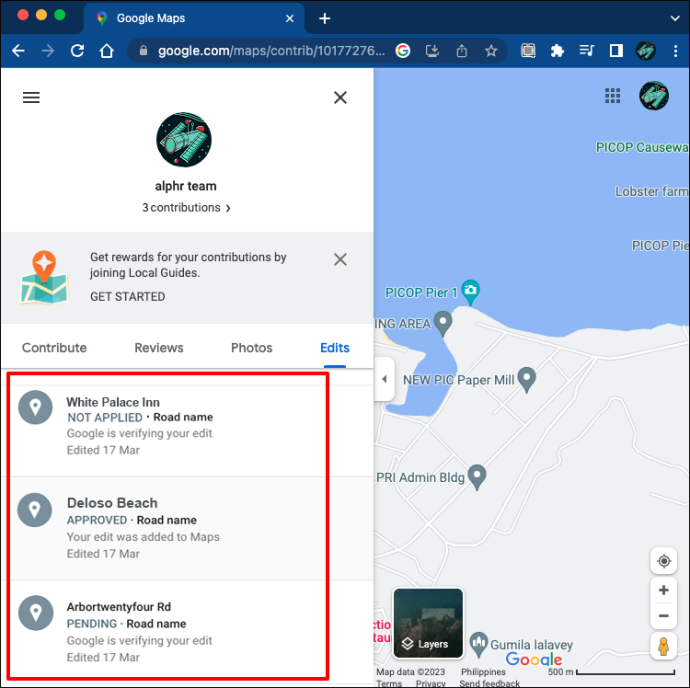Screen dimensions: 690x688
Task: Open the Maps hamburger menu
Action: [31, 97]
